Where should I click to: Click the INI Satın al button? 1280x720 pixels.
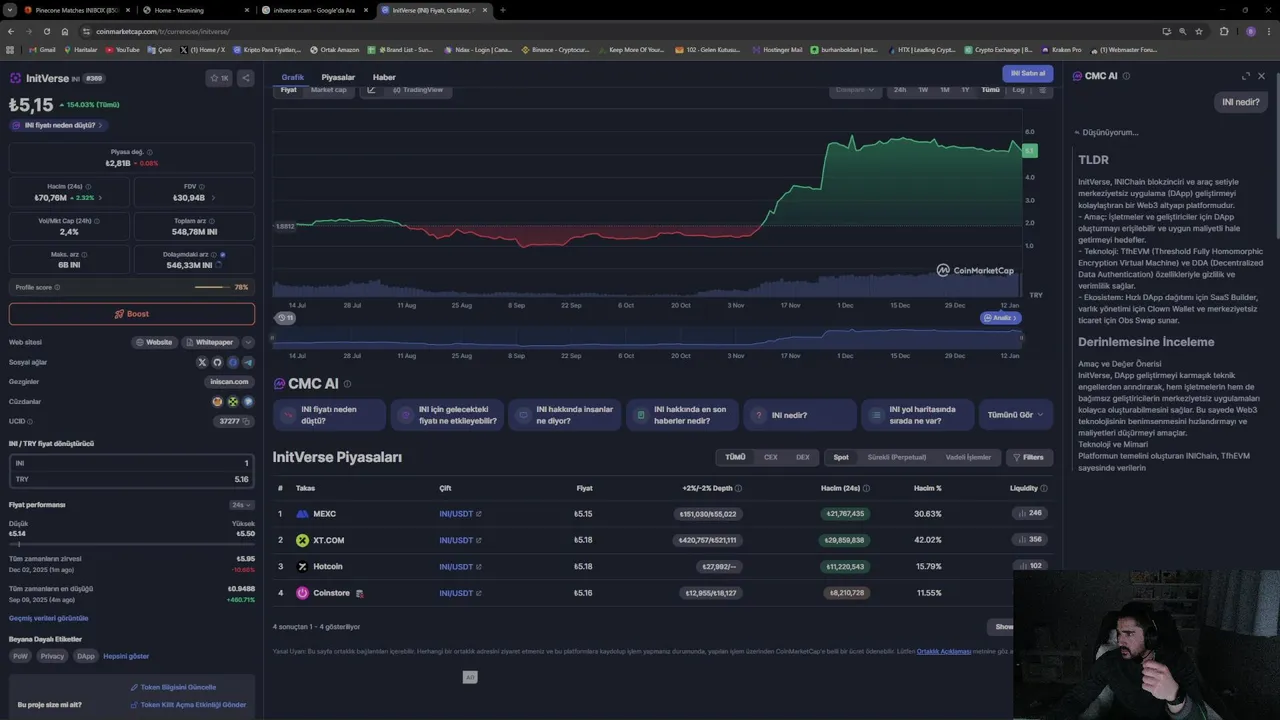1027,73
